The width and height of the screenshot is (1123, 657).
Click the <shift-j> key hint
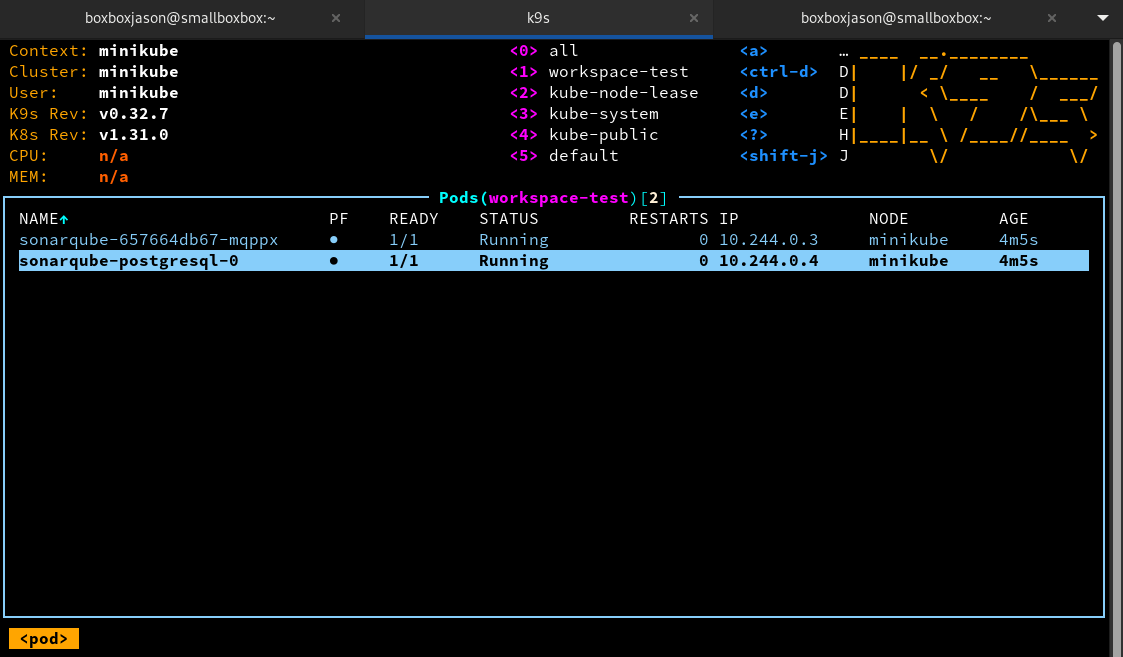click(784, 155)
